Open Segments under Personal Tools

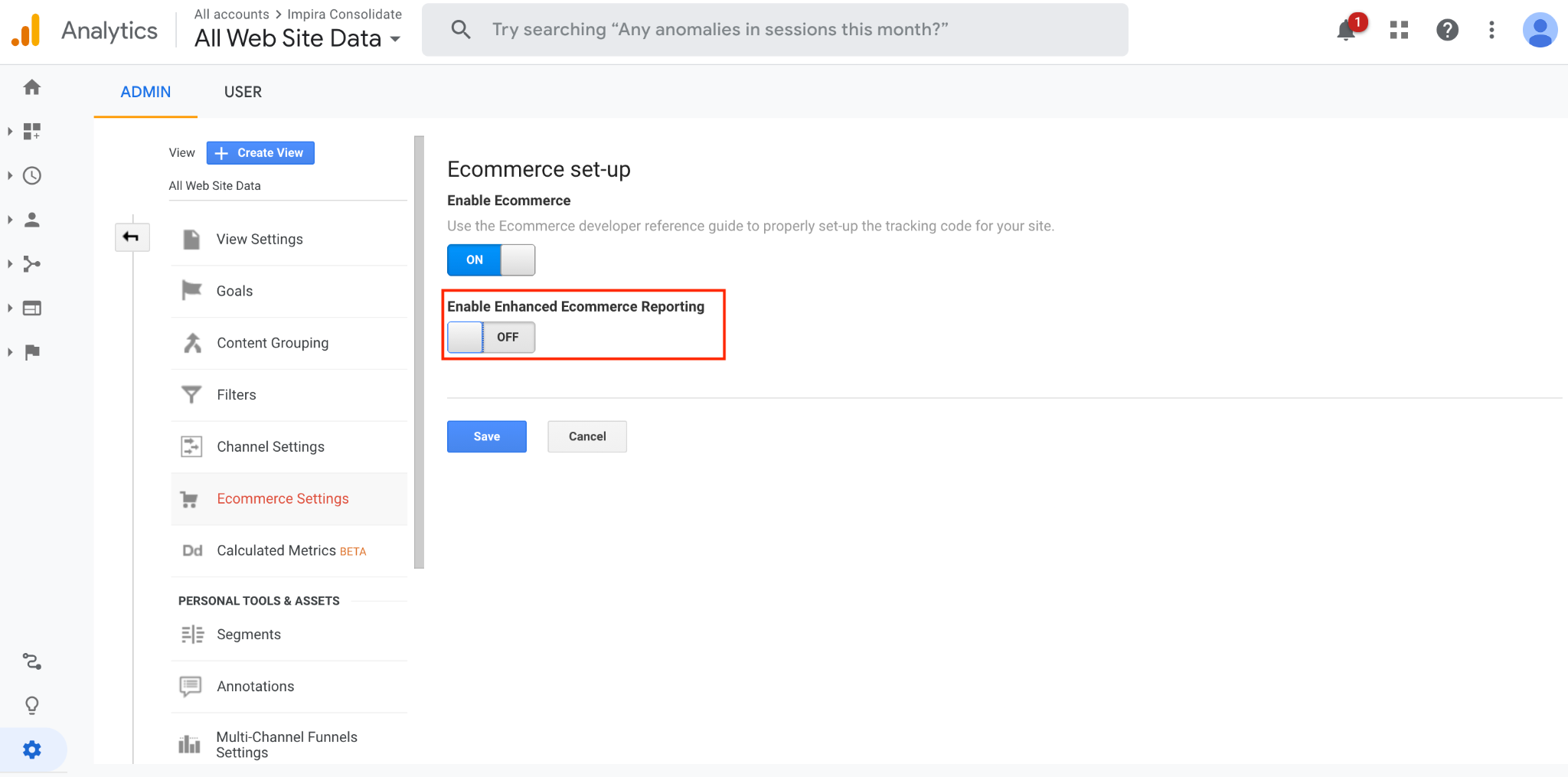tap(289, 635)
